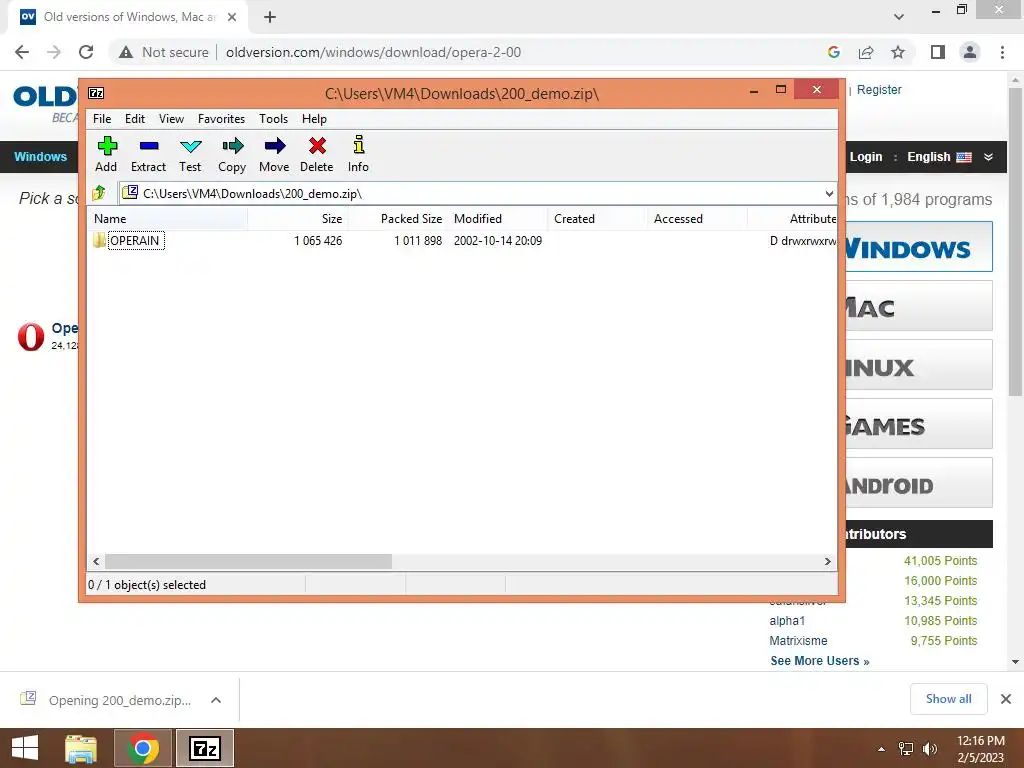Open File Explorer from the taskbar
The width and height of the screenshot is (1024, 768).
coord(81,748)
